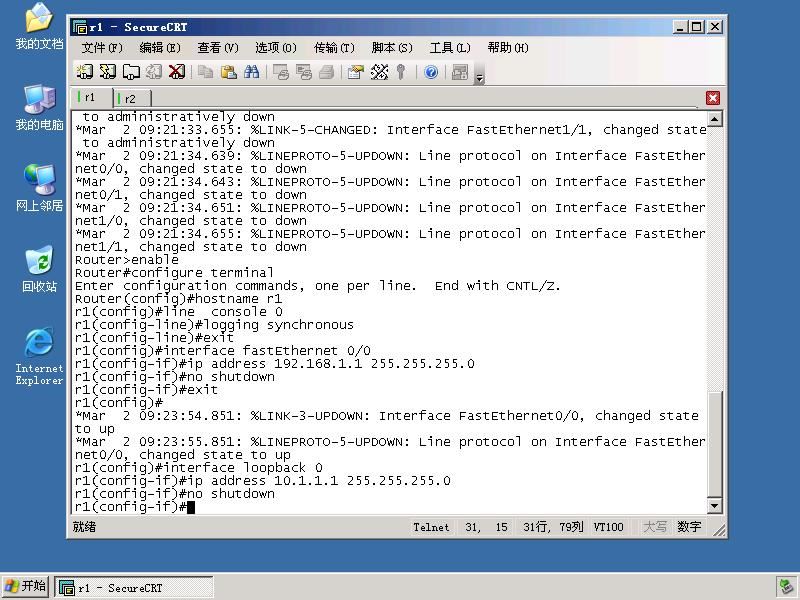Open the 脚本(S) menu

point(392,48)
